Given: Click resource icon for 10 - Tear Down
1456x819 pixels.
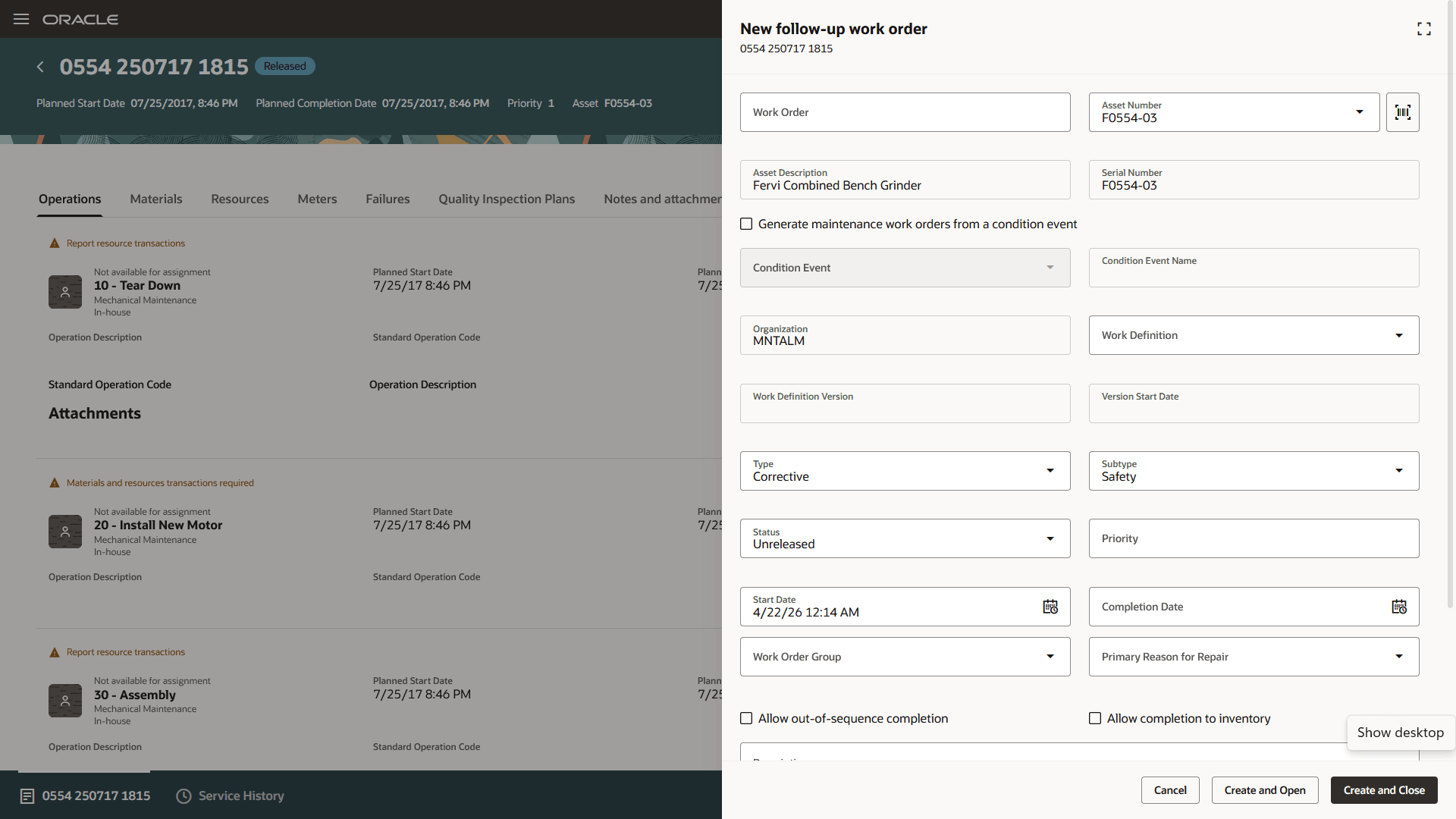Looking at the screenshot, I should [65, 292].
